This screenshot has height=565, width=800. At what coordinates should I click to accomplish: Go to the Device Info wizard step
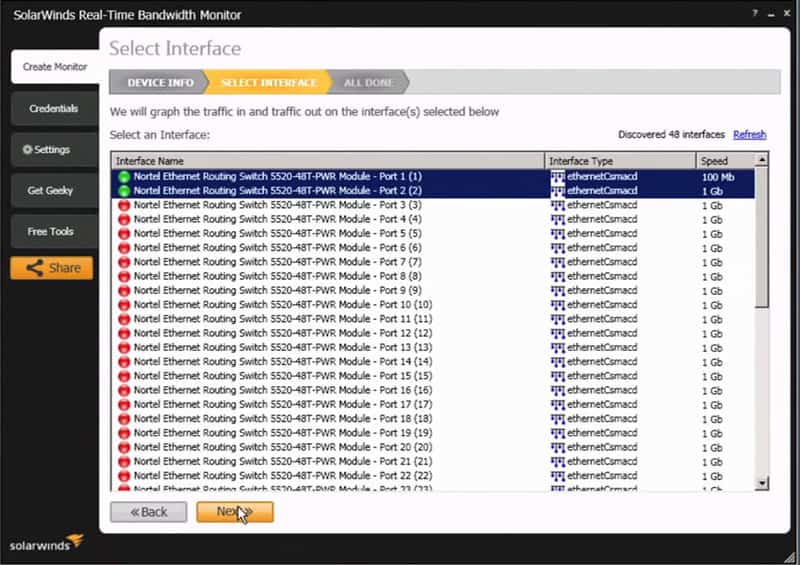coord(160,83)
